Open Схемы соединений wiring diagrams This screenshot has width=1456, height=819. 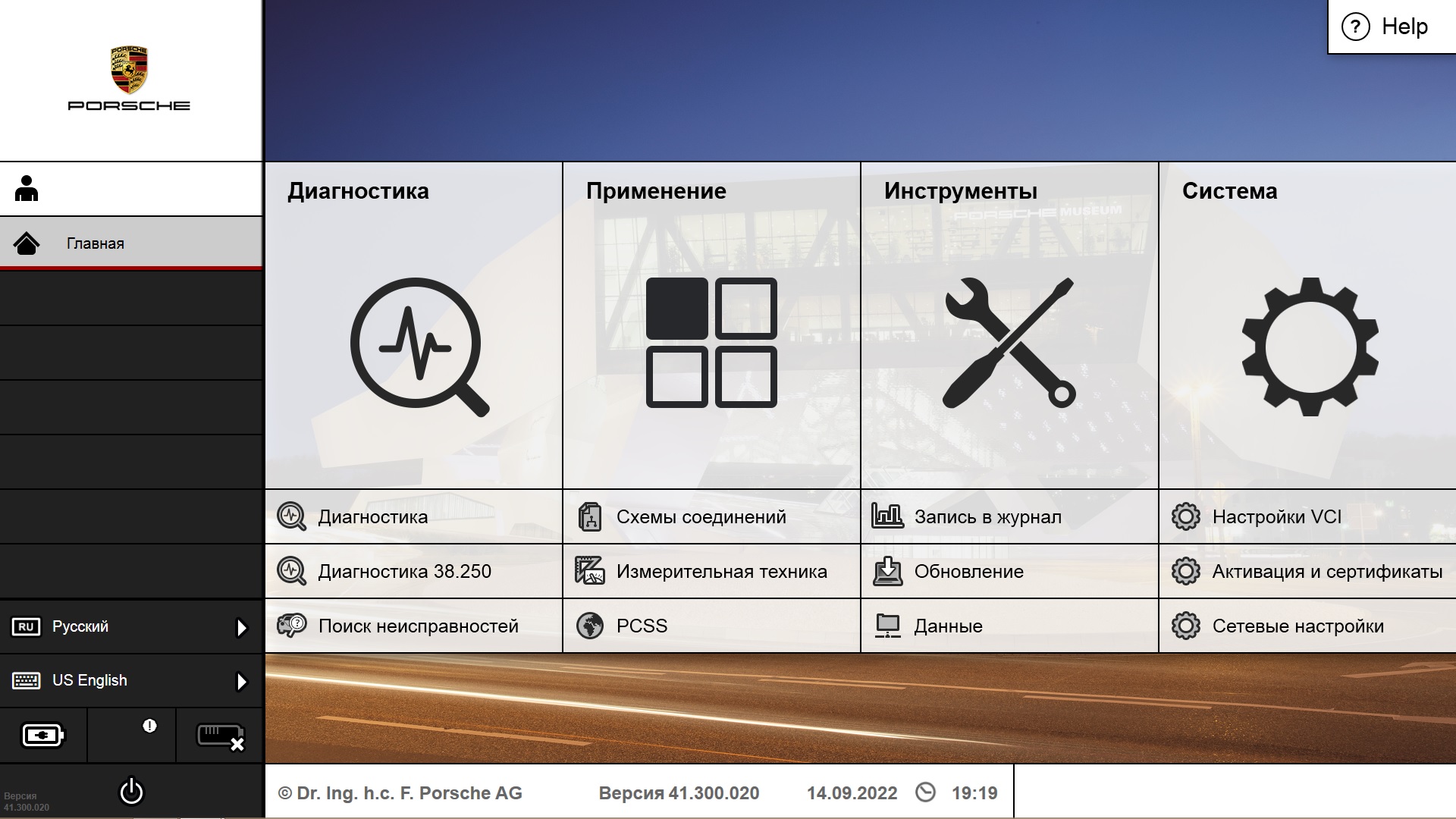click(x=700, y=517)
